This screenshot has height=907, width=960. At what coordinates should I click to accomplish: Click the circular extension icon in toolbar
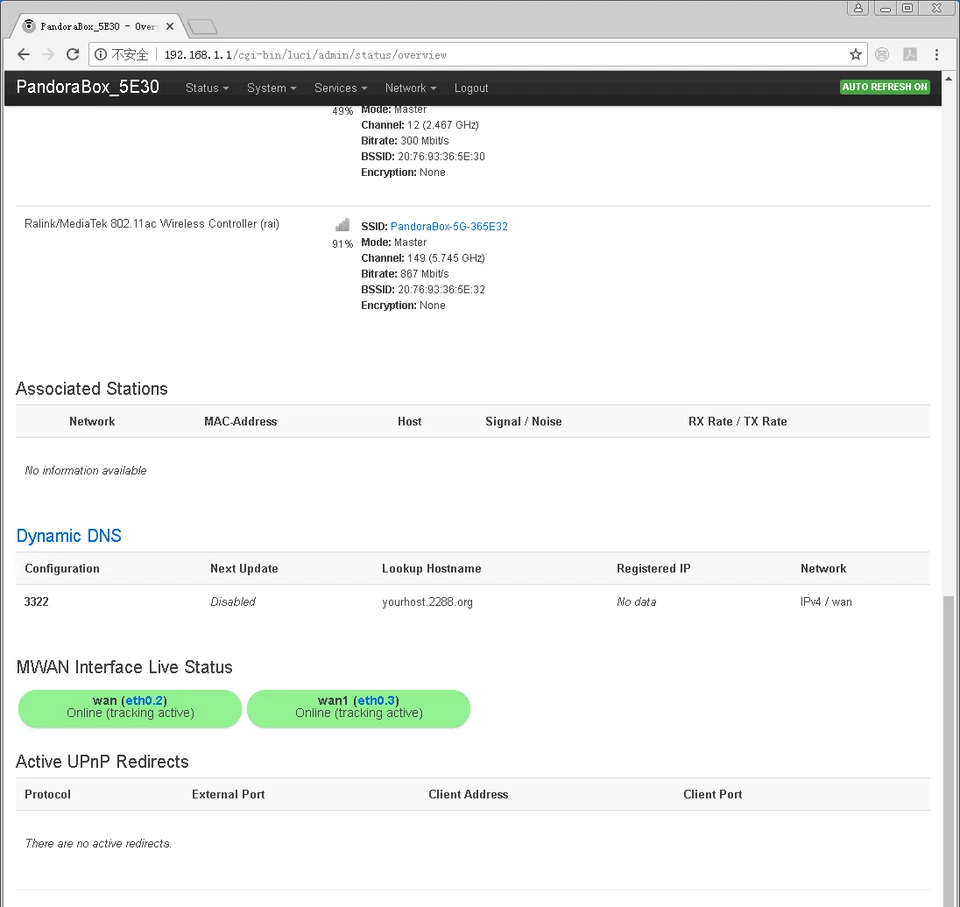[x=882, y=55]
